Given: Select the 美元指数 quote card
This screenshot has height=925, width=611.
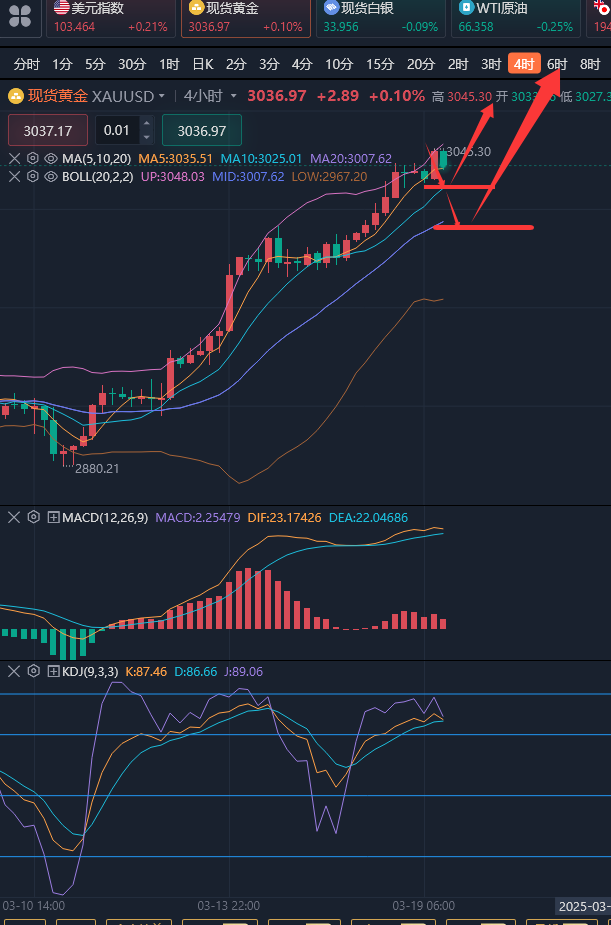Looking at the screenshot, I should click(x=111, y=18).
